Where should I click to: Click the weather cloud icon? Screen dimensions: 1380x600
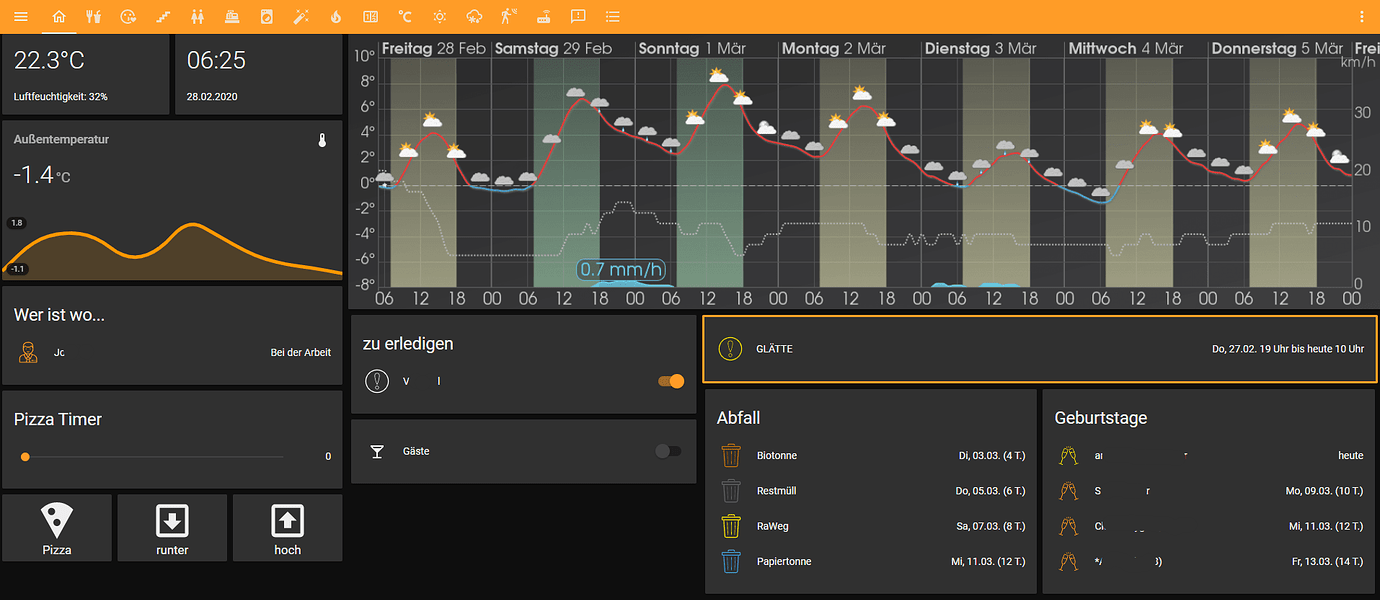pyautogui.click(x=472, y=16)
